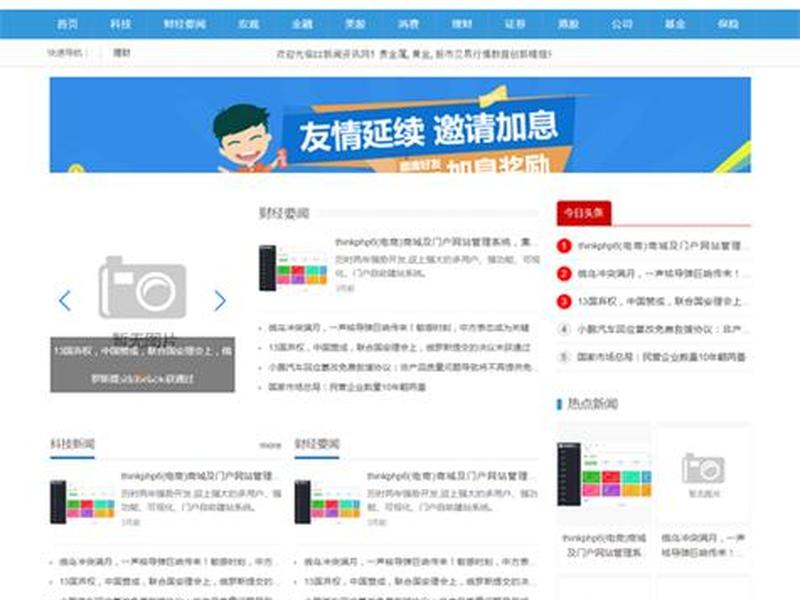Screen dimensions: 800x600
Task: Click the 友情延续 邀请加息 banner
Action: 400,125
